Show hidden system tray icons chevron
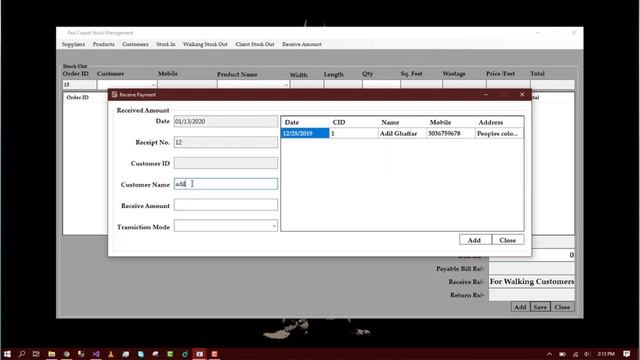 coord(549,354)
